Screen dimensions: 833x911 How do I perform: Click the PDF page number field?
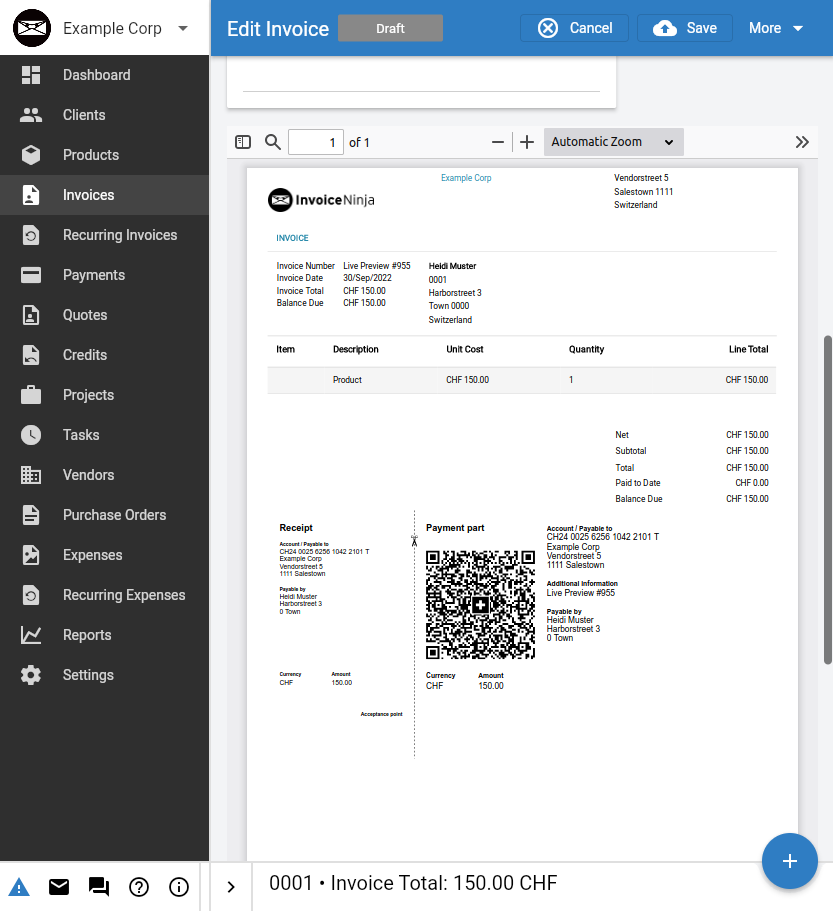coord(316,142)
